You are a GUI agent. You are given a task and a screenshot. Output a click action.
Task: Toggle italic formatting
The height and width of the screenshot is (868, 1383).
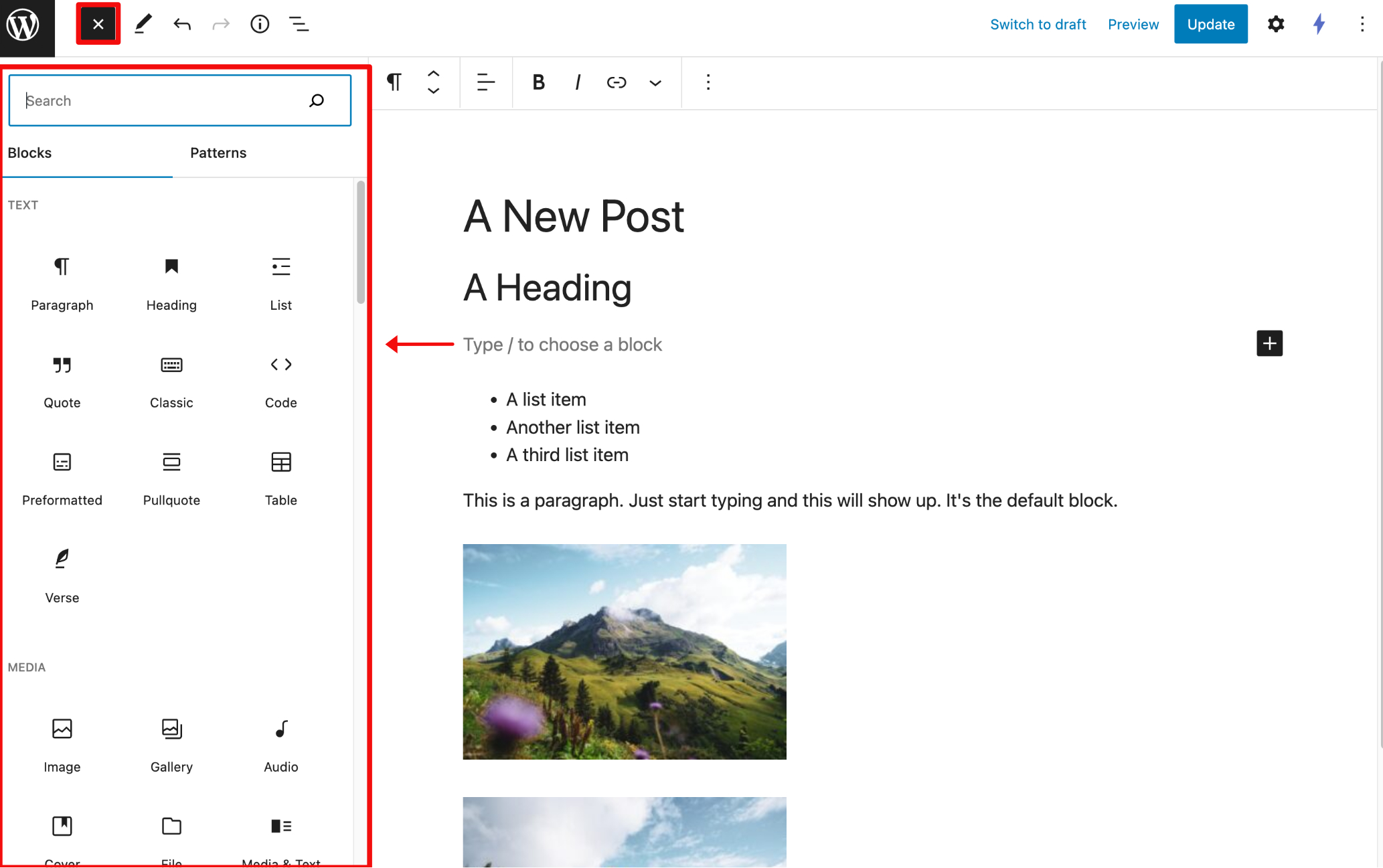tap(577, 82)
